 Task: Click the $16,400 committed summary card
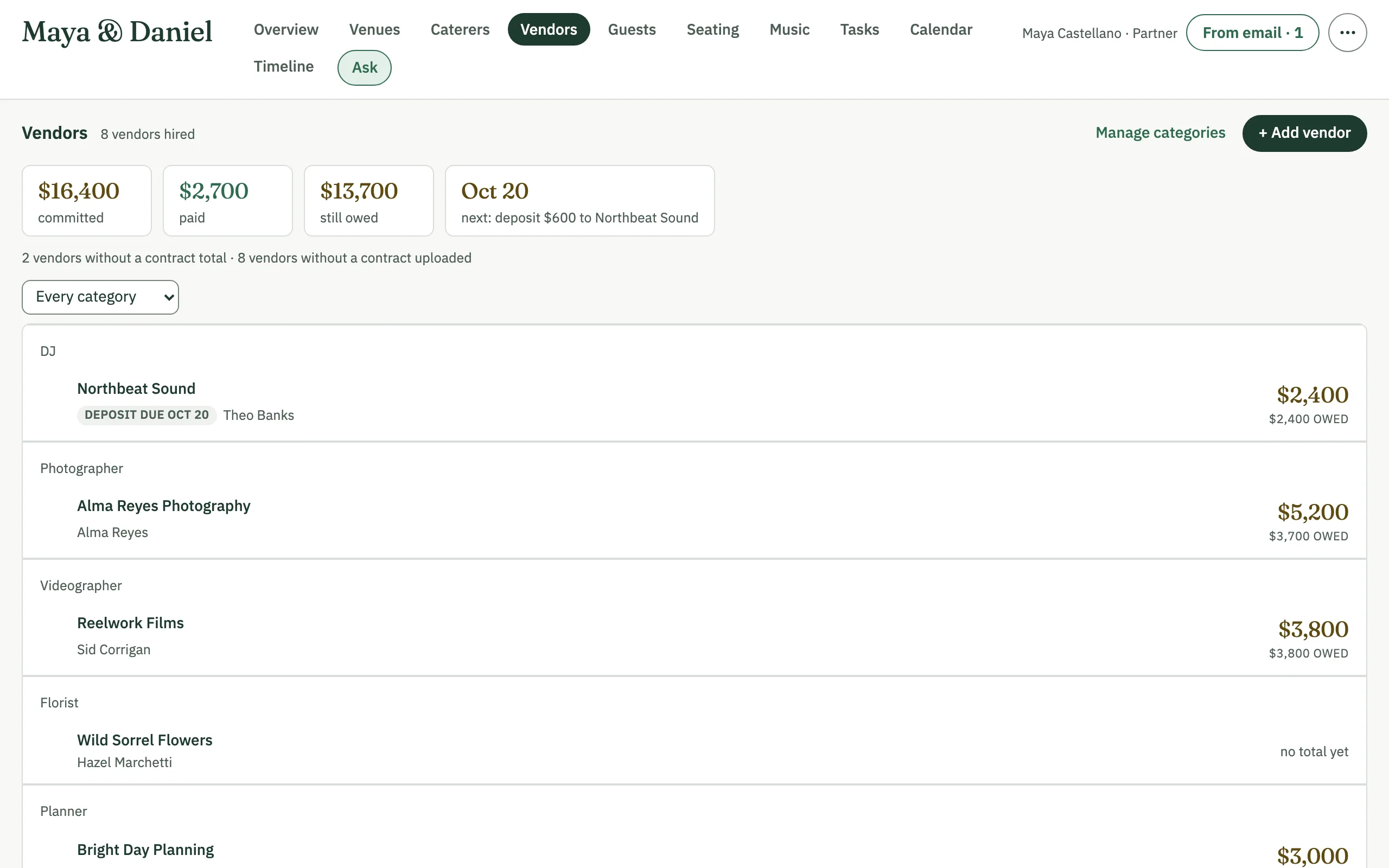point(87,201)
